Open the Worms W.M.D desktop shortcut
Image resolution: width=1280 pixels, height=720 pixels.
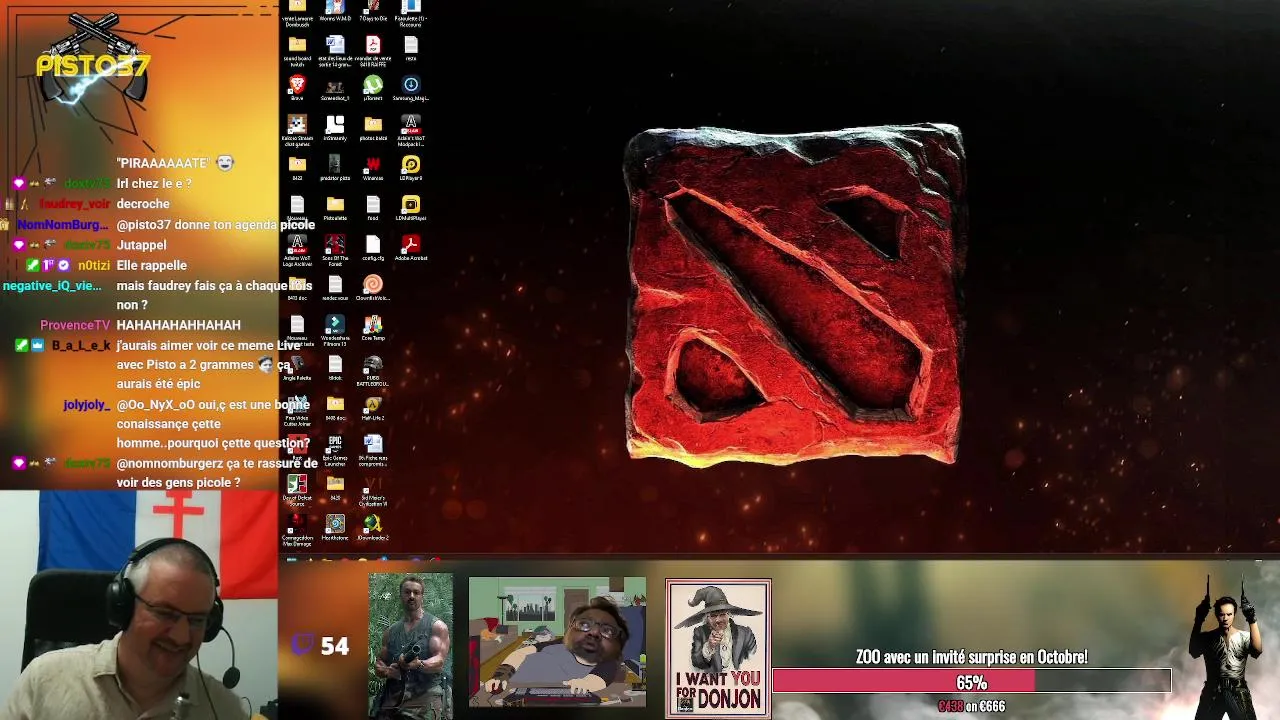pyautogui.click(x=335, y=12)
